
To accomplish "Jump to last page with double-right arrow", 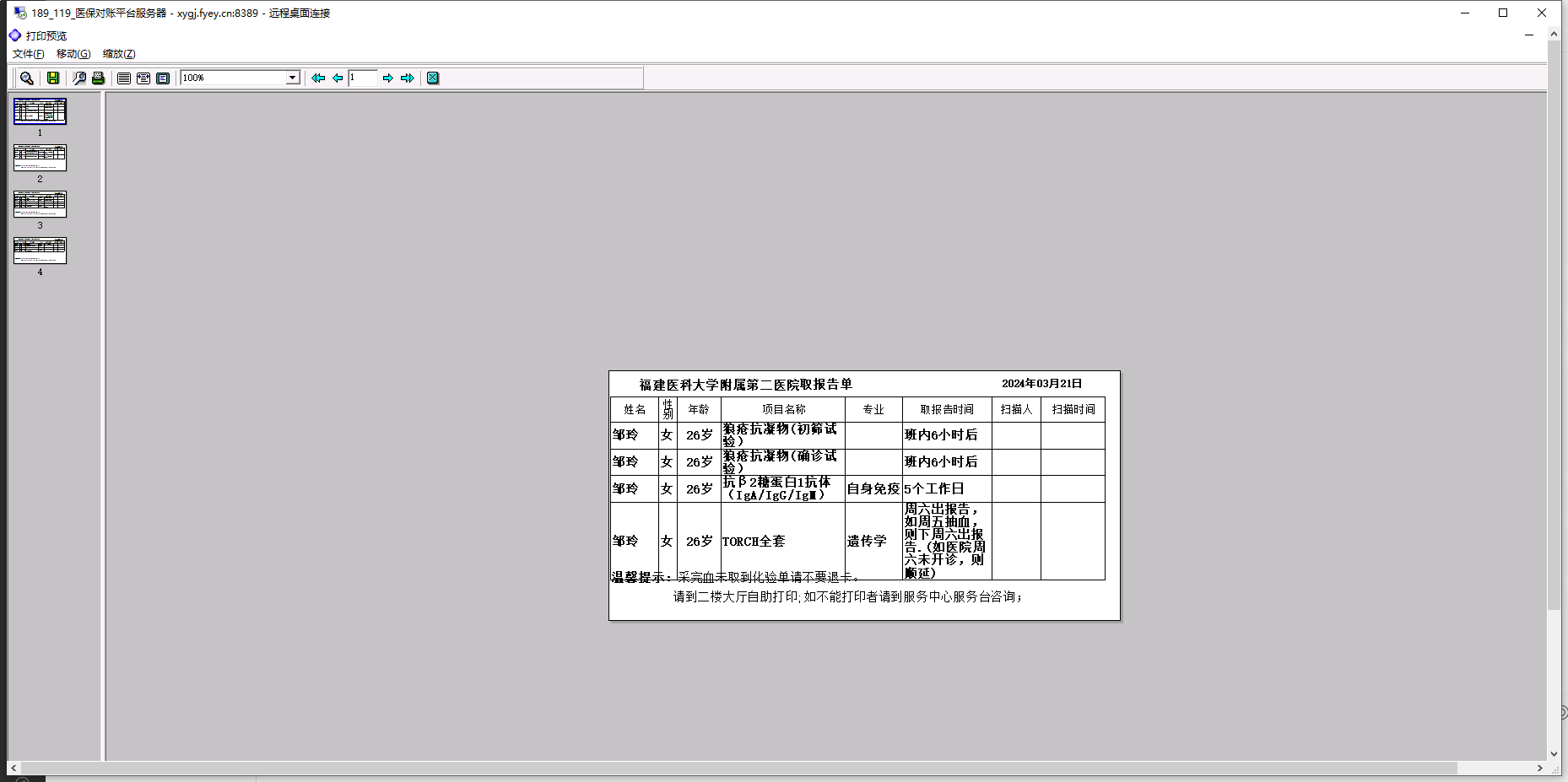I will (408, 78).
